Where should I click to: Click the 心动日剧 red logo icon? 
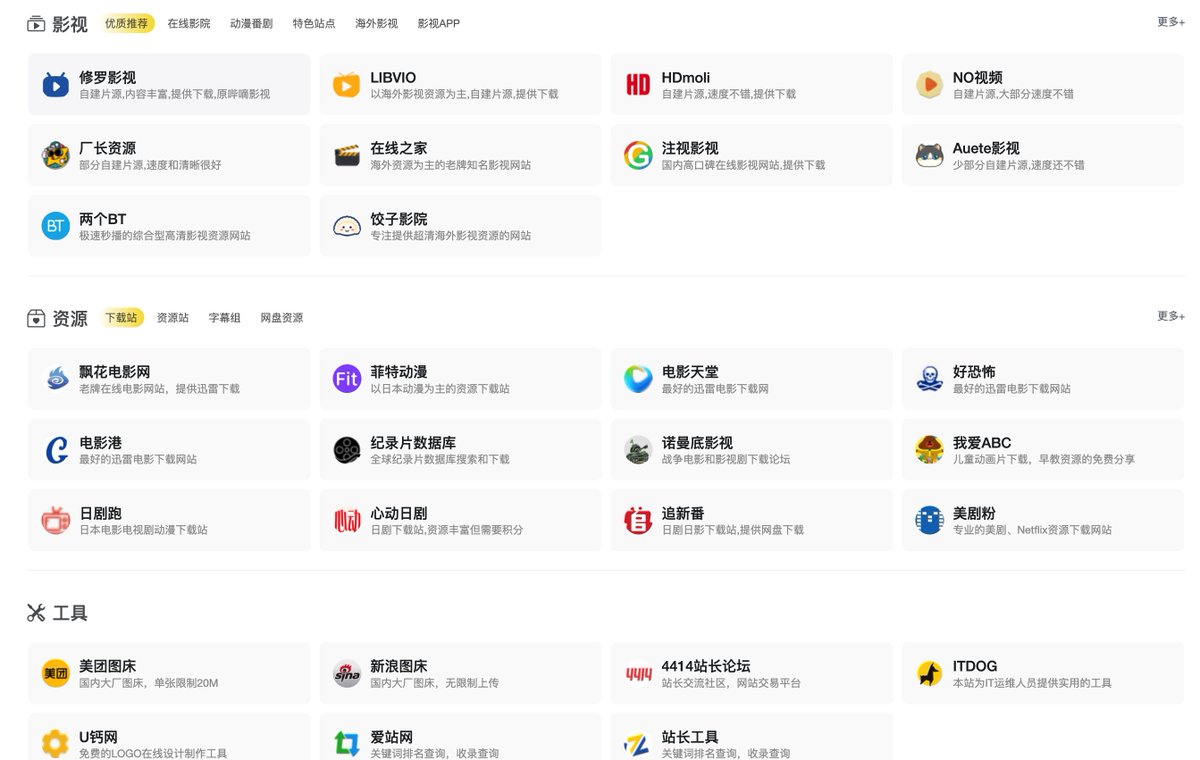[x=346, y=520]
